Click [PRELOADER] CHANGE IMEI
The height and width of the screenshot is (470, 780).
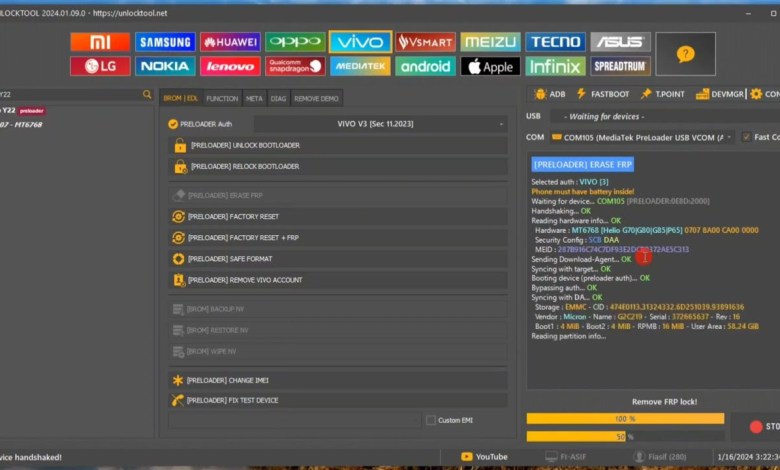pyautogui.click(x=338, y=380)
